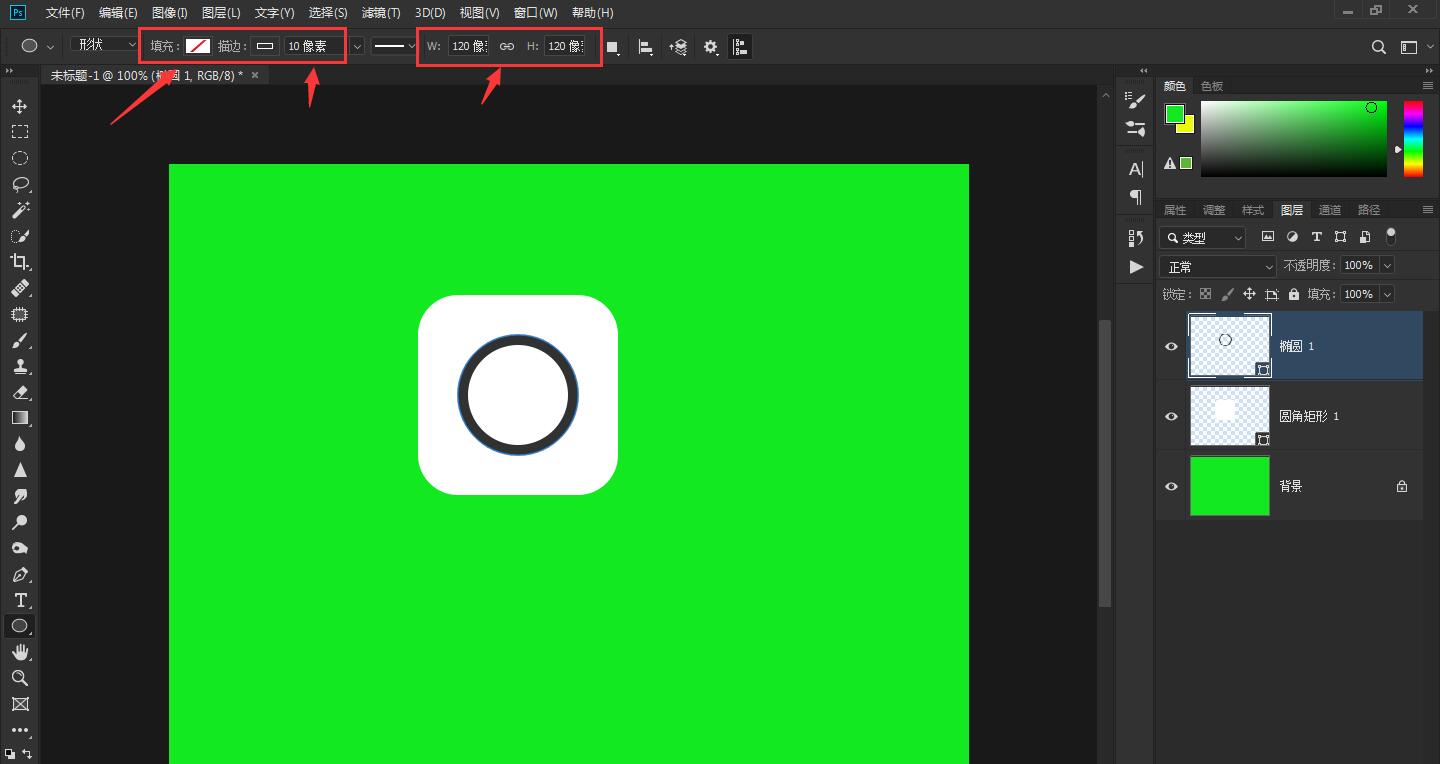Select the Zoom tool in toolbar
This screenshot has width=1440, height=764.
tap(19, 678)
